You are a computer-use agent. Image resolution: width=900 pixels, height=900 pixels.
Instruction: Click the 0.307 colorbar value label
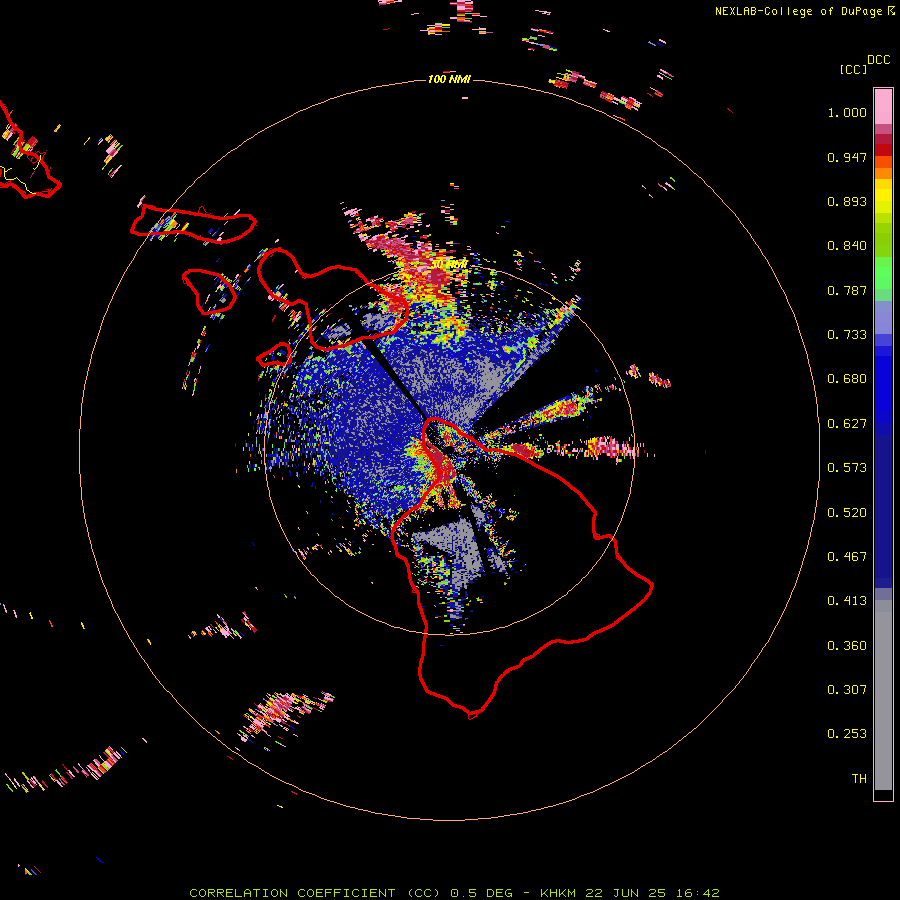point(847,690)
